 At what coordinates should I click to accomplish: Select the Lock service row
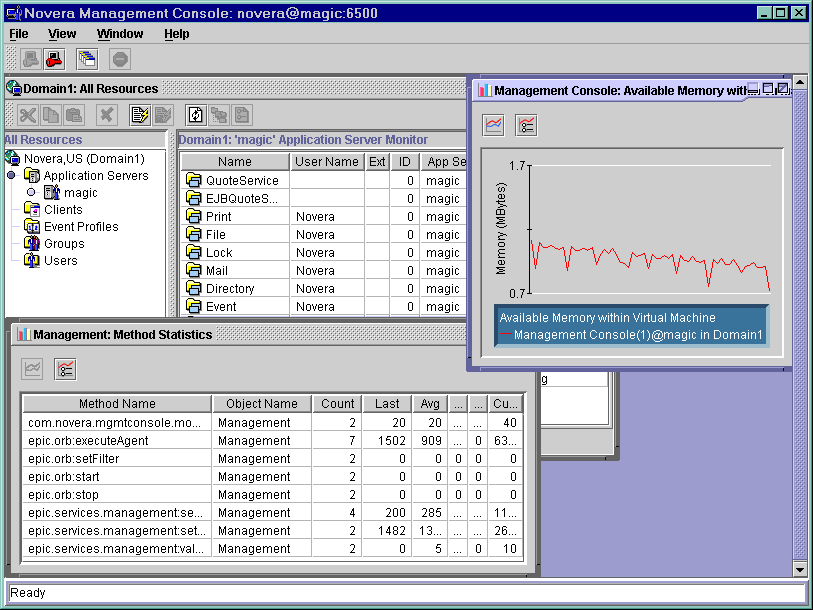point(323,253)
